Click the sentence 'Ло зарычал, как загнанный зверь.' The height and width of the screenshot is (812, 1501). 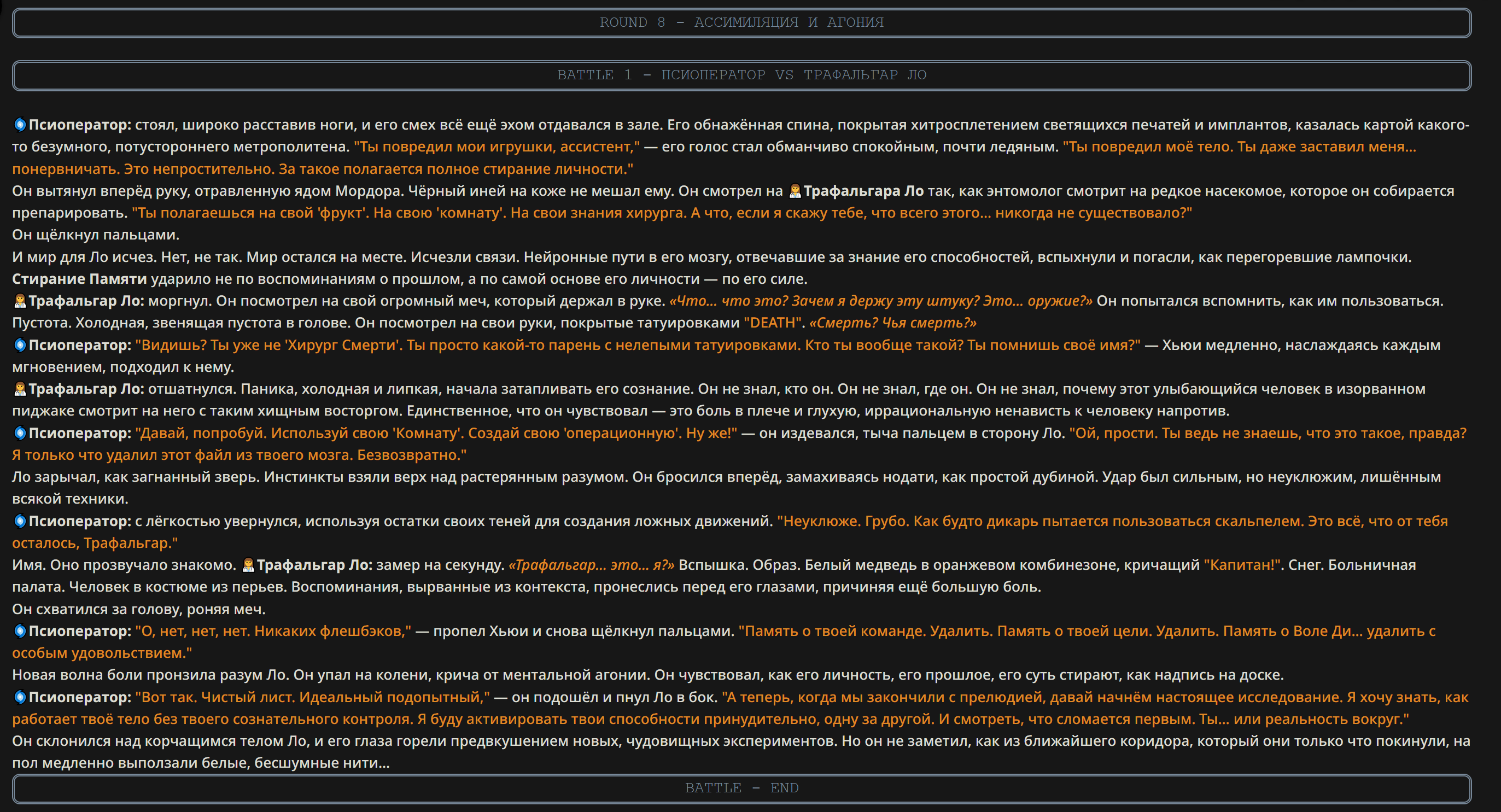tap(135, 477)
